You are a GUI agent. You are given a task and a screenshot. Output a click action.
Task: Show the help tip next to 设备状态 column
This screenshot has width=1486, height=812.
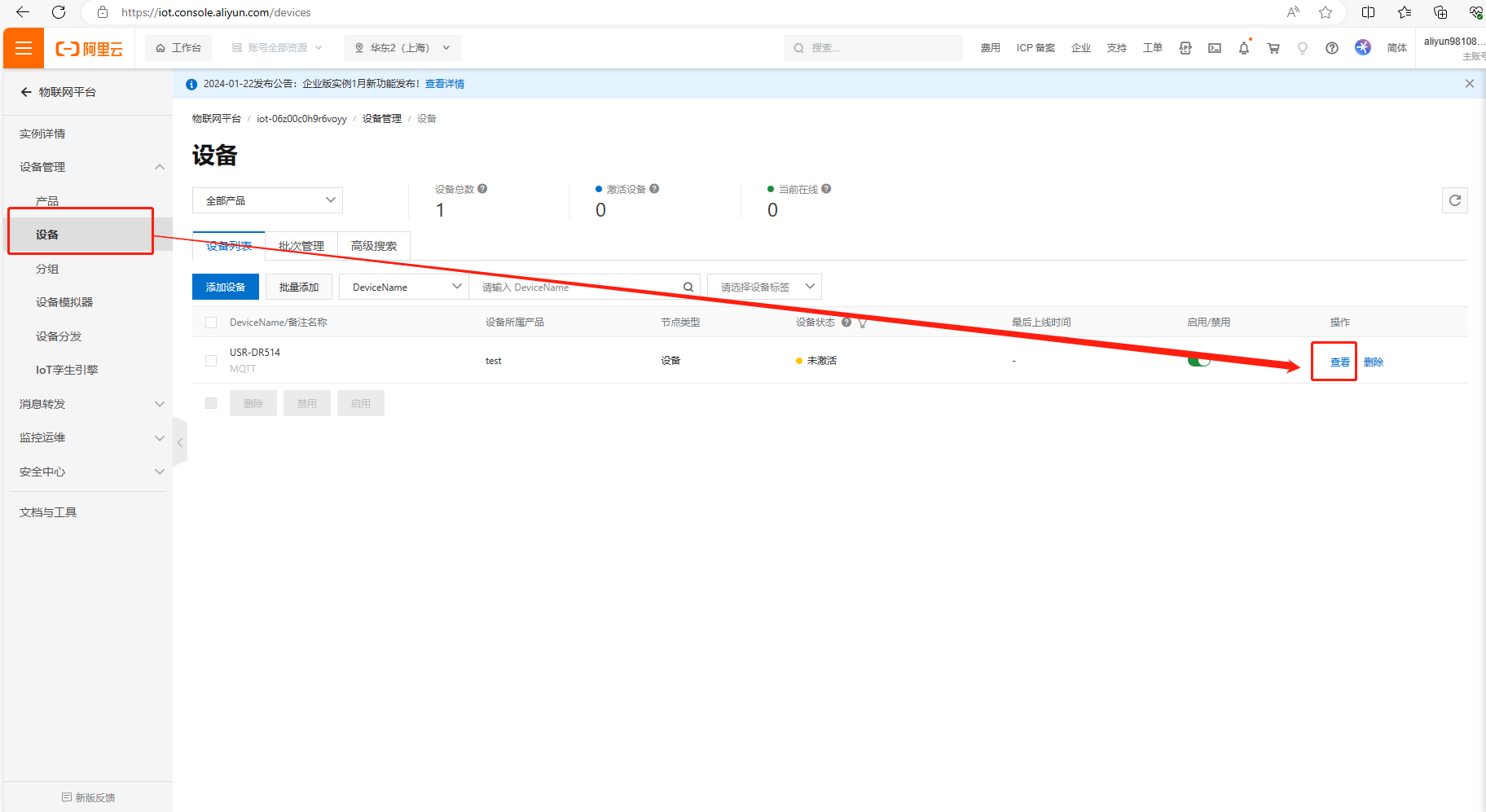pyautogui.click(x=846, y=323)
